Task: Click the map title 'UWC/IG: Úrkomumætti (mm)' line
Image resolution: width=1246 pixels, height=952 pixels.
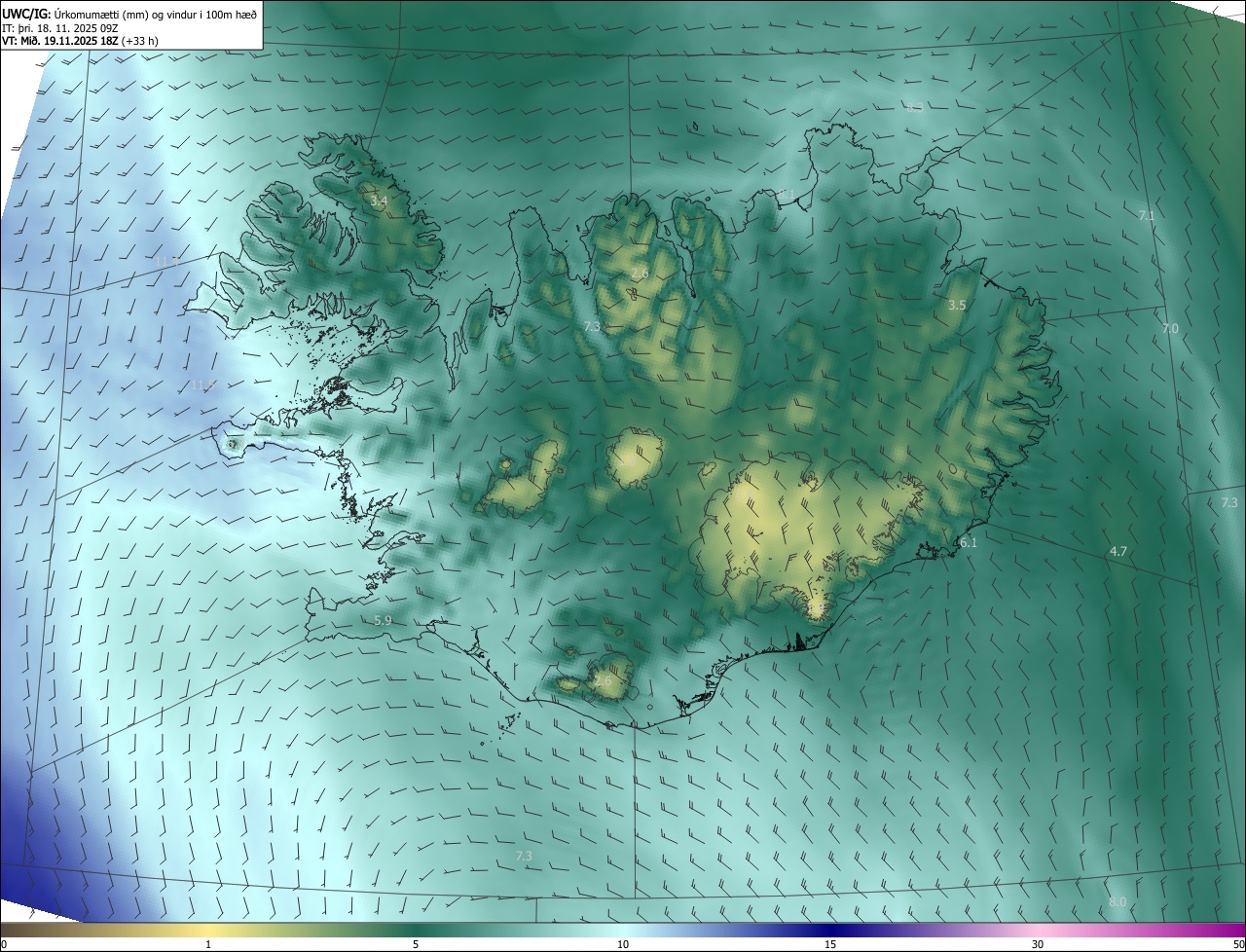Action: click(x=130, y=14)
